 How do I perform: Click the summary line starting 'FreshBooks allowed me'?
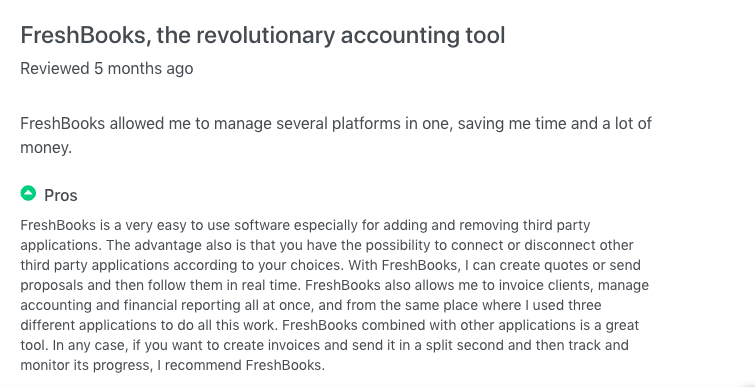tap(336, 124)
